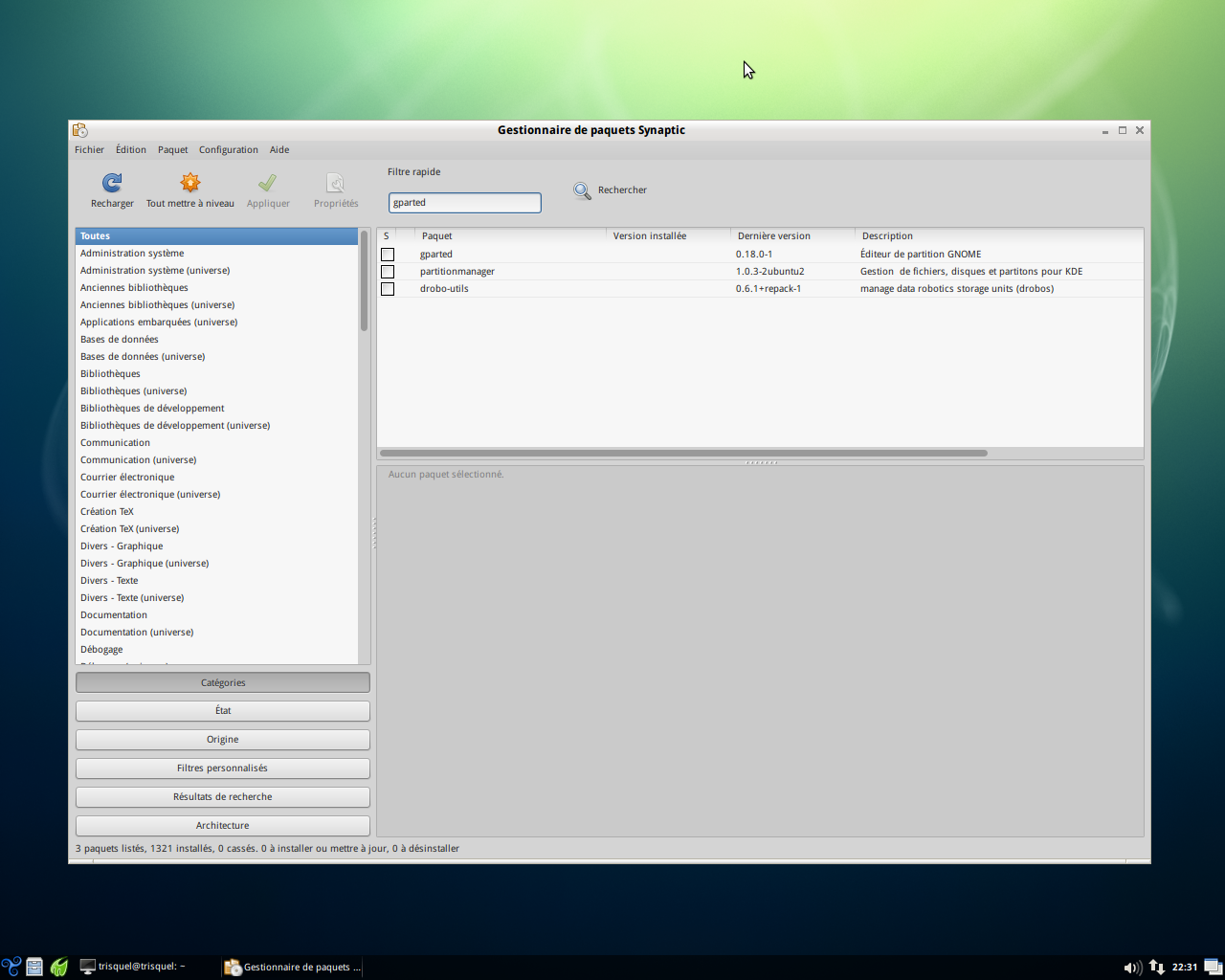This screenshot has width=1225, height=980.
Task: Sort by the Paquet column header
Action: 511,235
